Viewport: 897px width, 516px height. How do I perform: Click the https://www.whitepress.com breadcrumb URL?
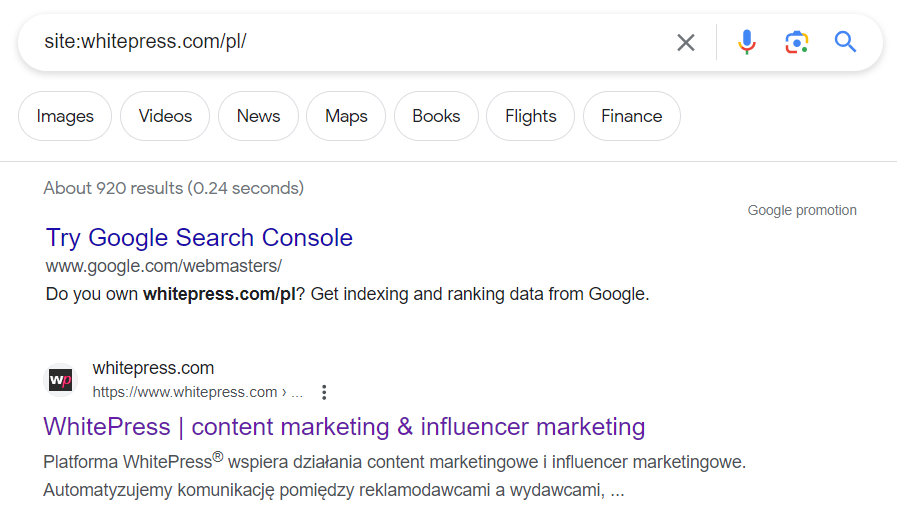[198, 392]
